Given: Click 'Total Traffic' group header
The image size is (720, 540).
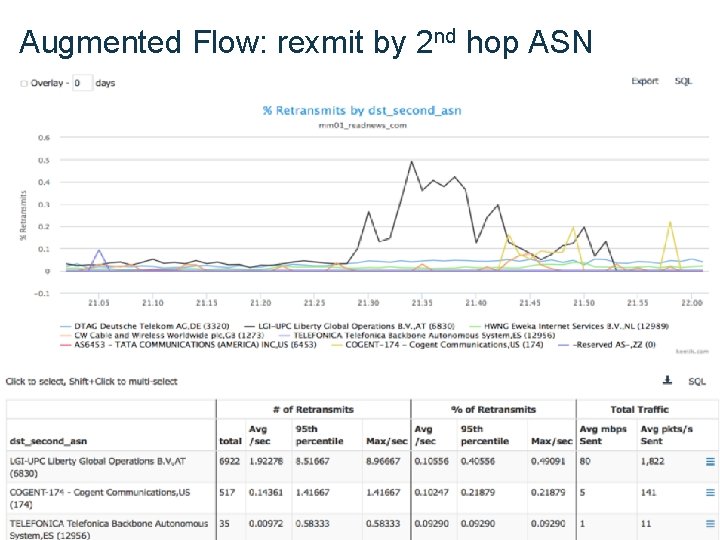Looking at the screenshot, I should (640, 410).
